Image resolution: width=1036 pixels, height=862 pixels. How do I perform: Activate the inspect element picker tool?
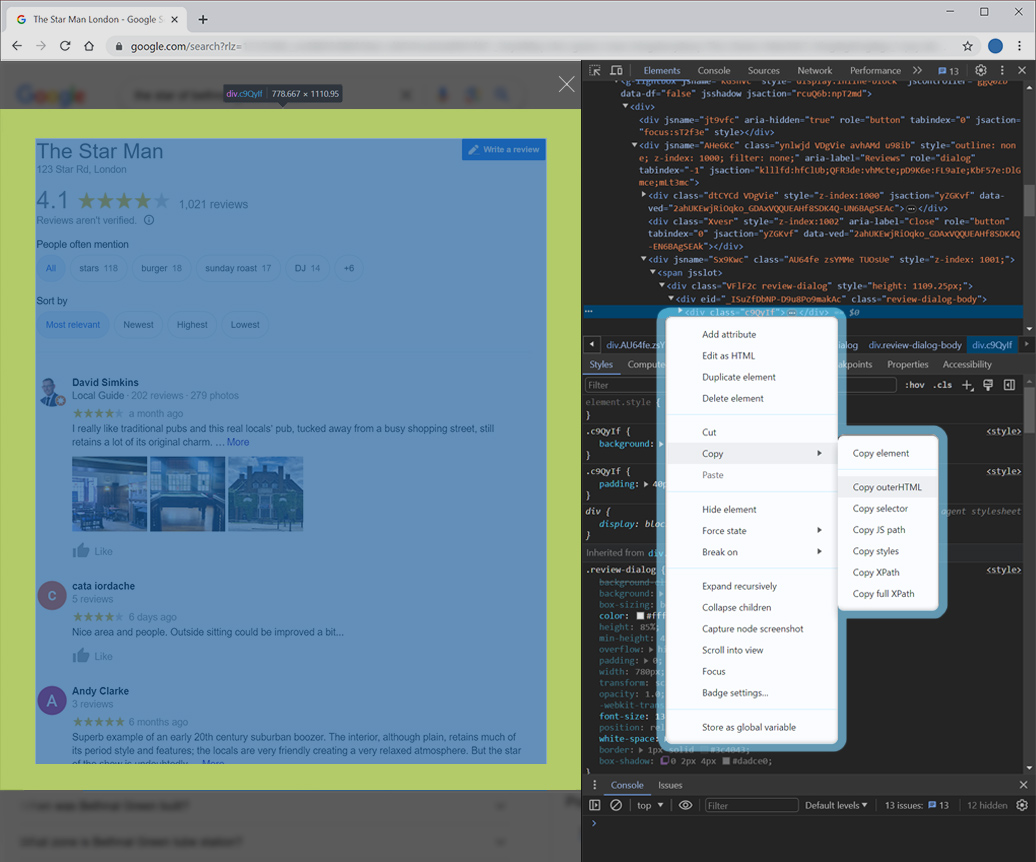click(595, 71)
